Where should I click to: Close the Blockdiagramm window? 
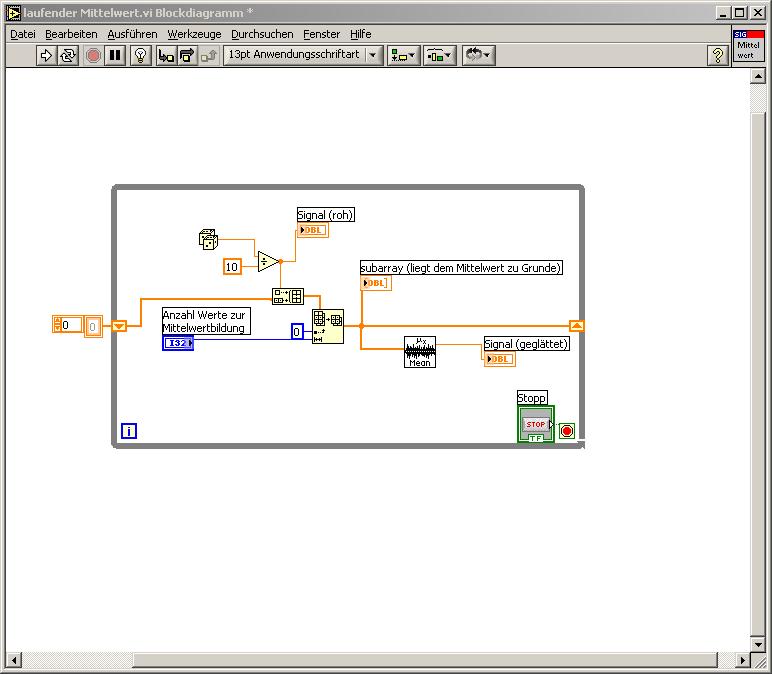pos(758,13)
